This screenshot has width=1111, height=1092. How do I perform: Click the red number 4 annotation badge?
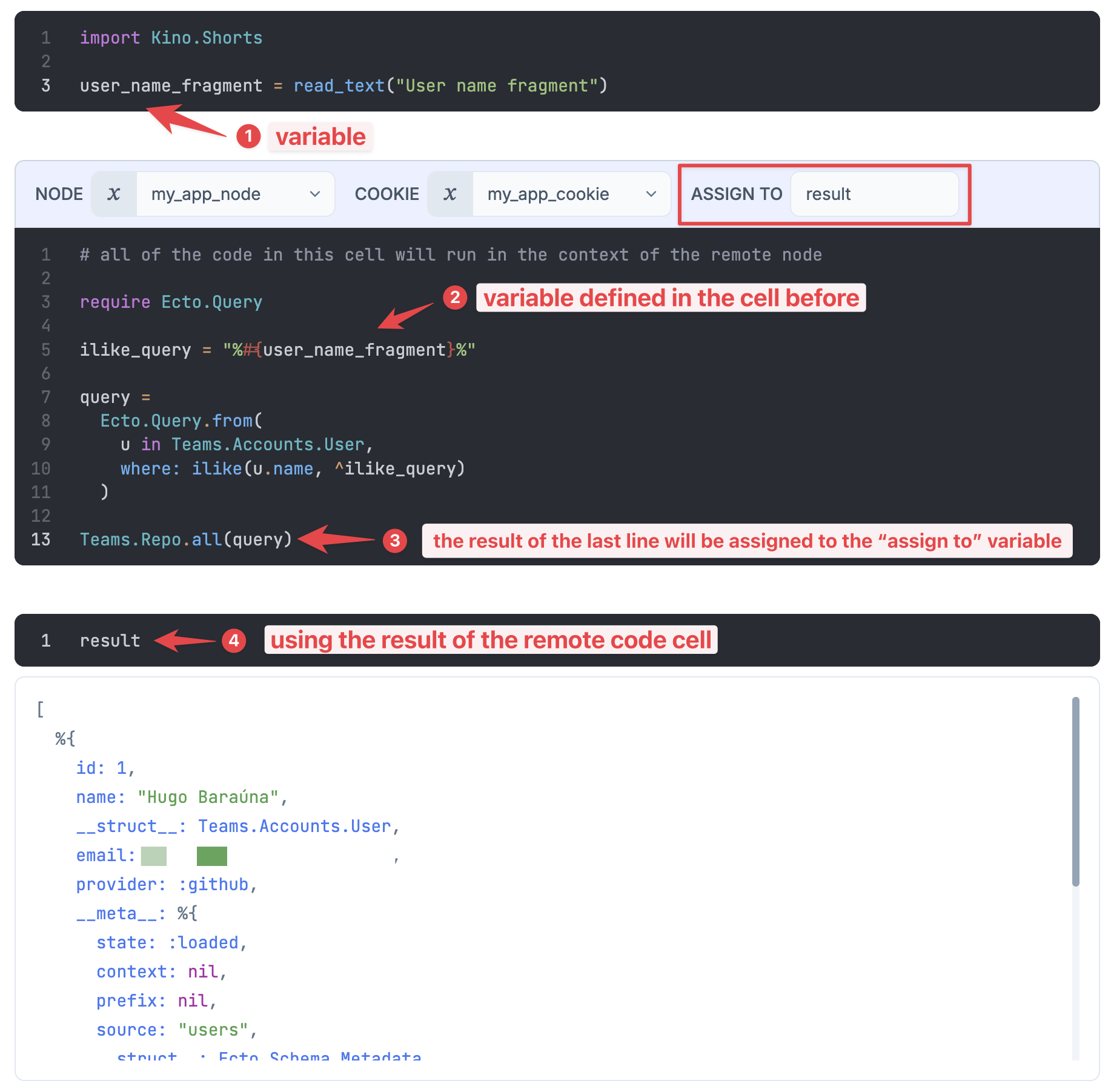tap(234, 641)
